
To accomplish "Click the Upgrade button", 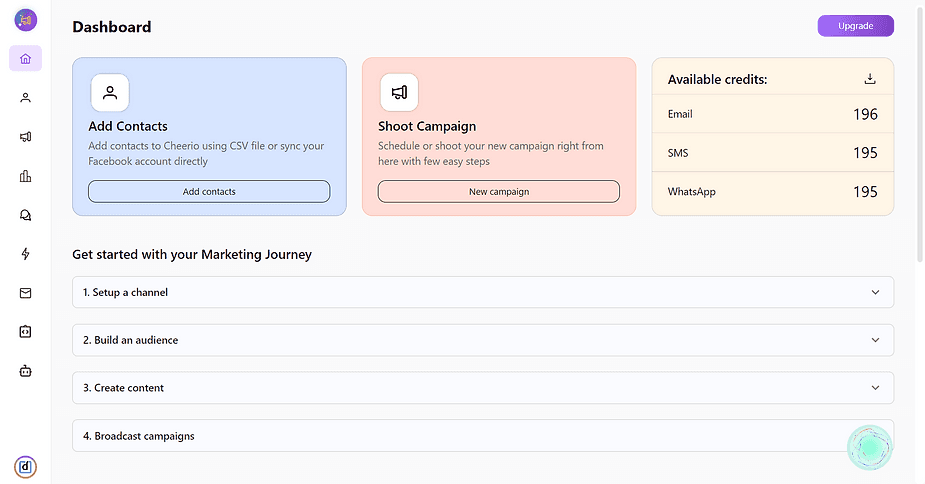I will (x=855, y=26).
